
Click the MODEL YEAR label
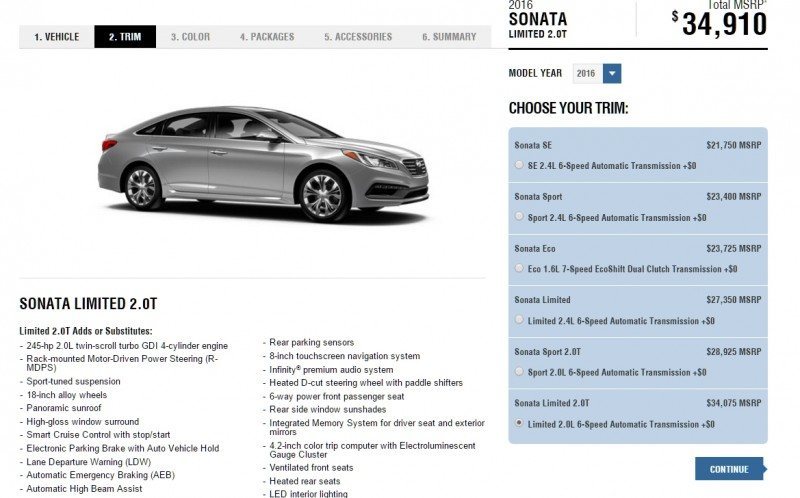click(x=535, y=73)
